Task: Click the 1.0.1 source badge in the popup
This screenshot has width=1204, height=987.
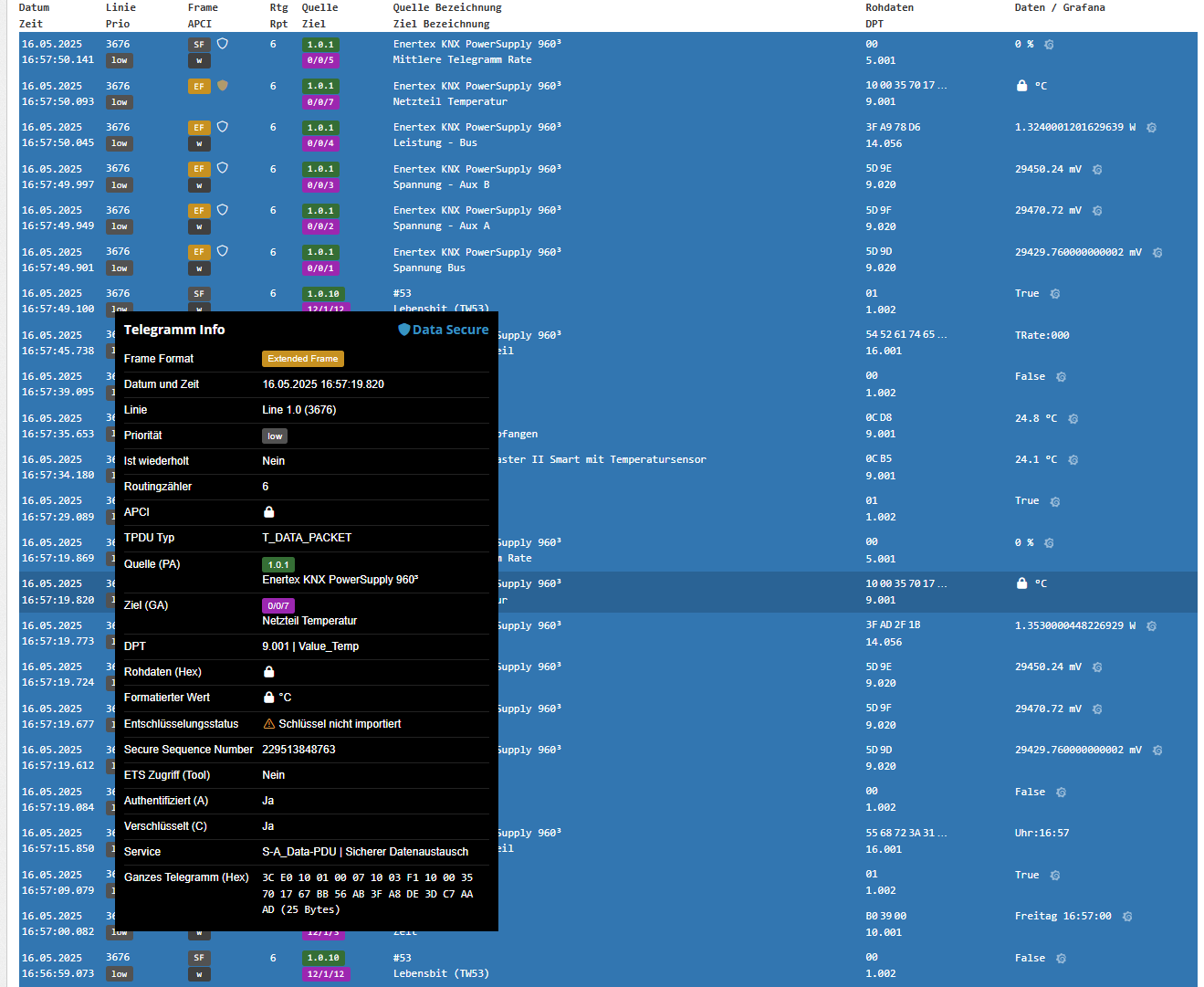Action: pos(278,565)
